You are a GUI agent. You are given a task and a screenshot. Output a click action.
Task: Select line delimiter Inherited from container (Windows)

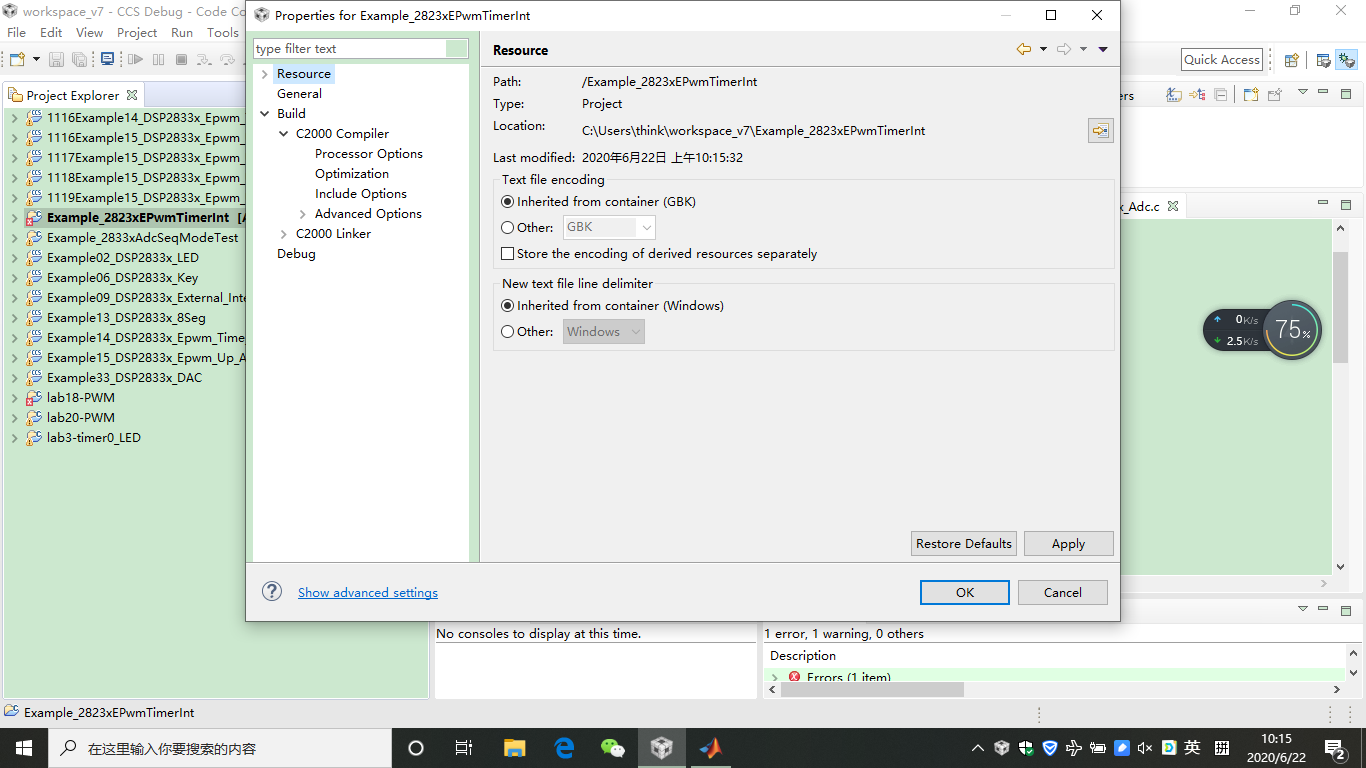coord(508,305)
